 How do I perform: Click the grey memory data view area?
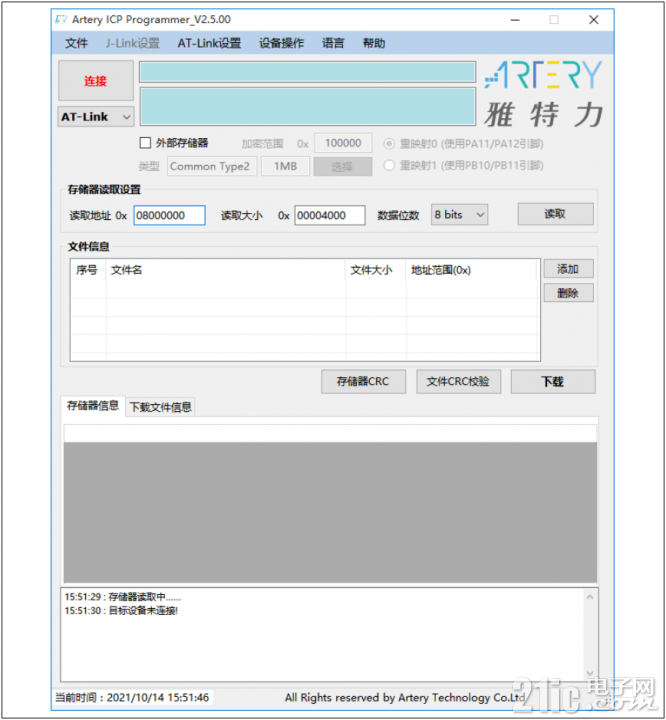click(330, 512)
